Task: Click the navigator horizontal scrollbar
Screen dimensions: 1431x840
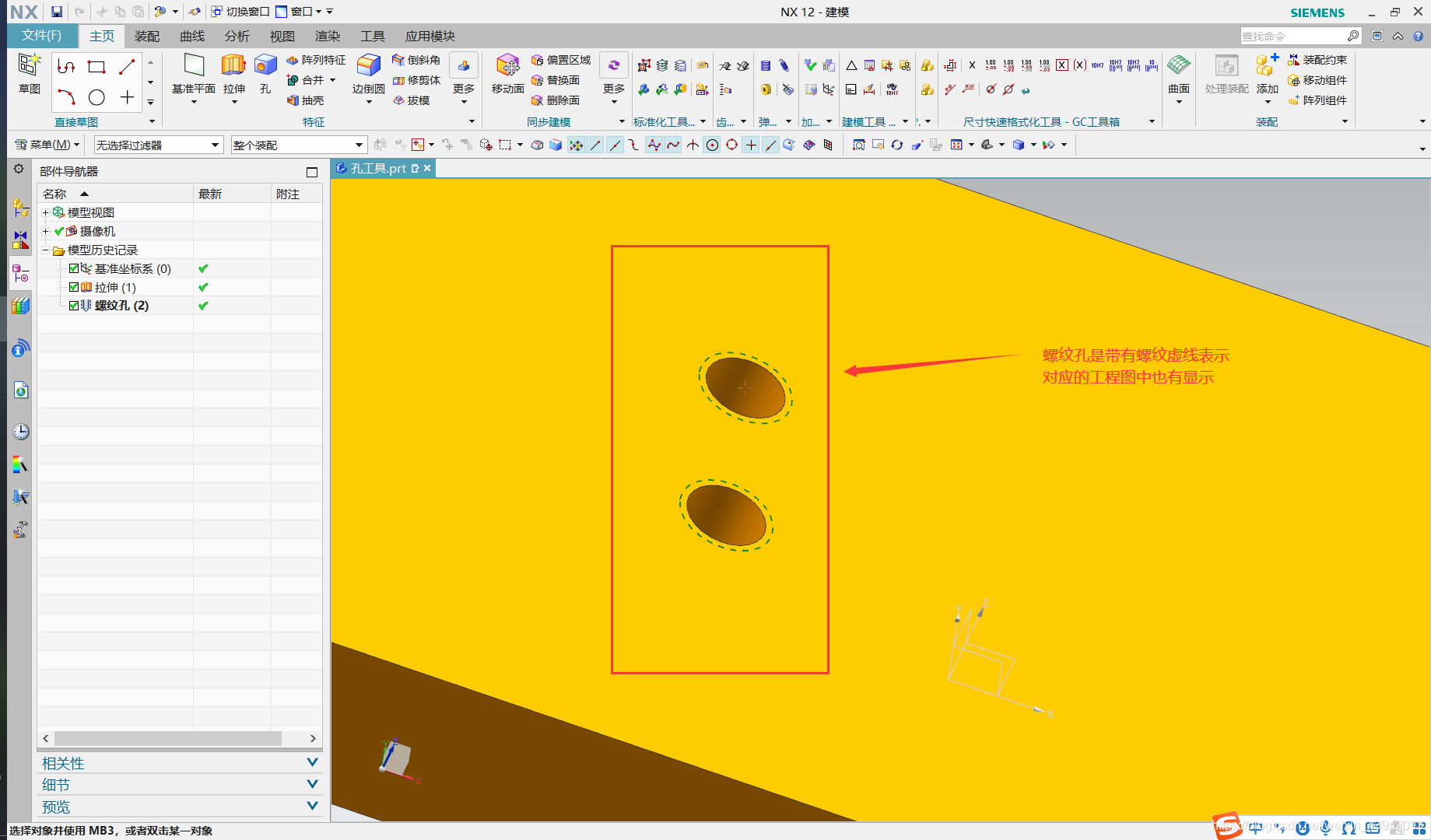Action: click(x=168, y=738)
